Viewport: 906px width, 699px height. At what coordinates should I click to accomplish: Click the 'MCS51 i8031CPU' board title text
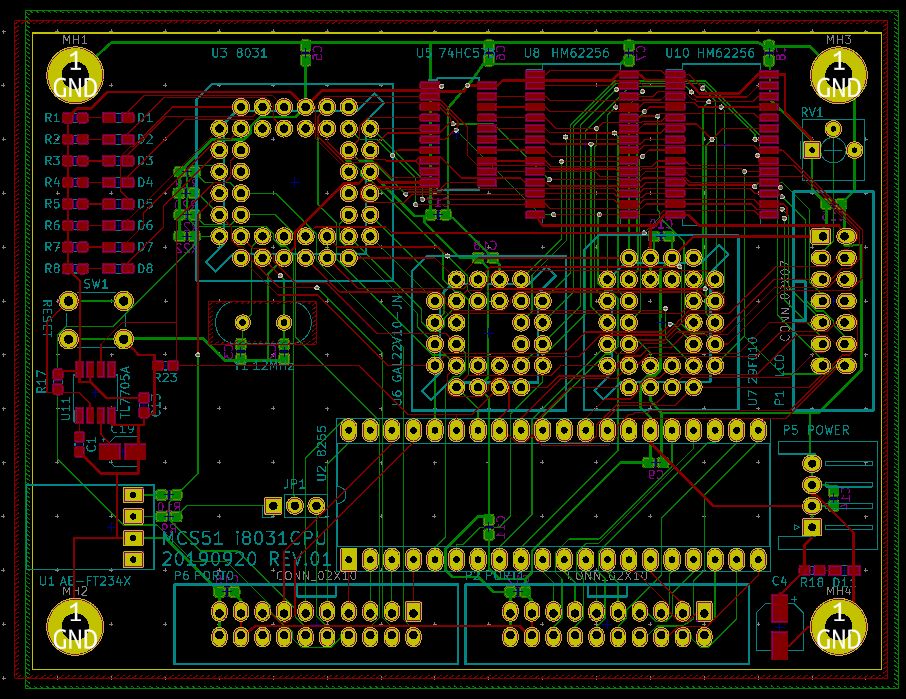pyautogui.click(x=244, y=538)
